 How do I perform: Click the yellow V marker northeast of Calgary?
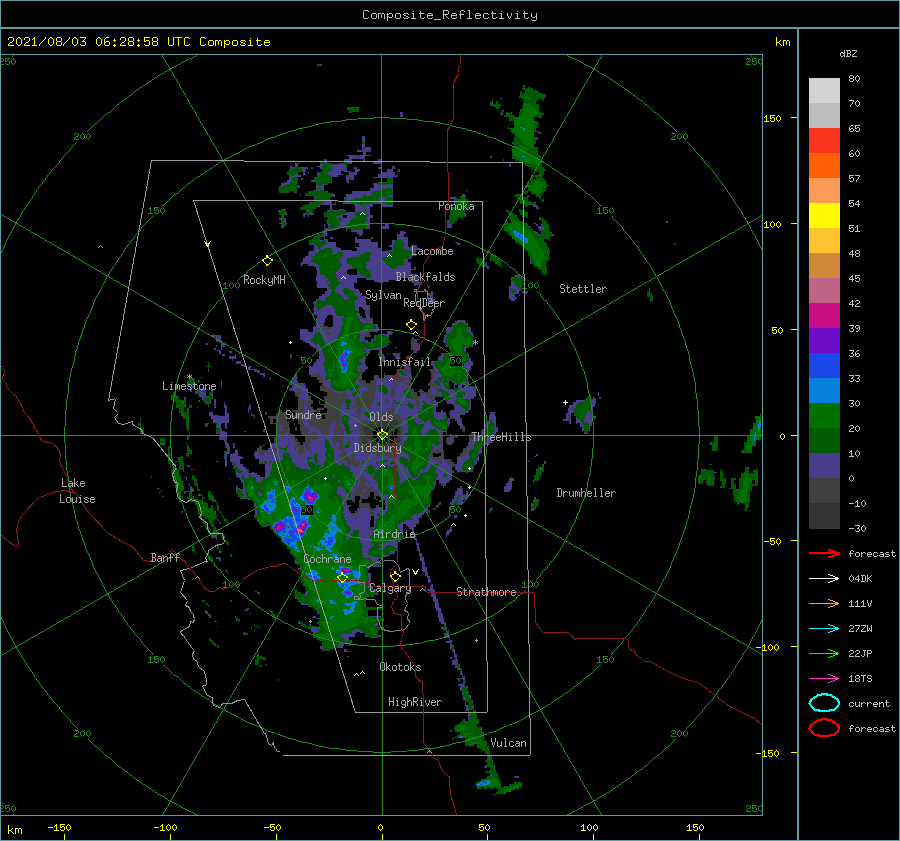pos(415,572)
